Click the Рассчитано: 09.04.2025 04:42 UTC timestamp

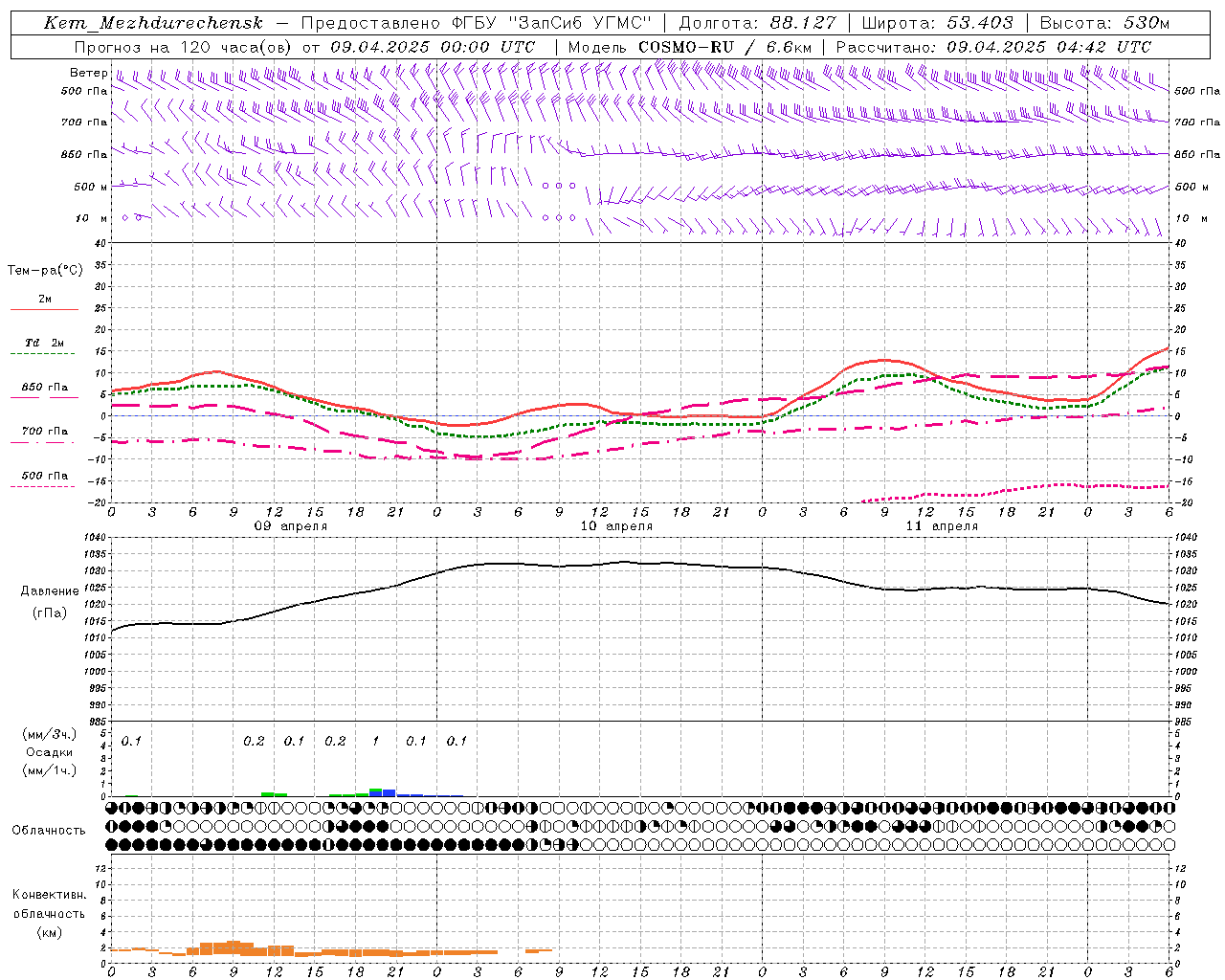click(x=993, y=47)
